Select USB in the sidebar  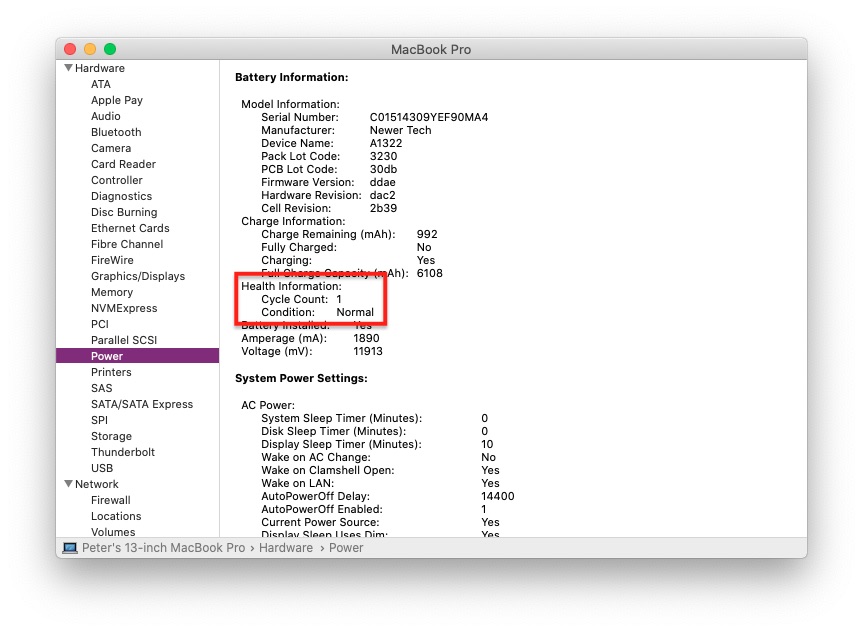pos(102,467)
